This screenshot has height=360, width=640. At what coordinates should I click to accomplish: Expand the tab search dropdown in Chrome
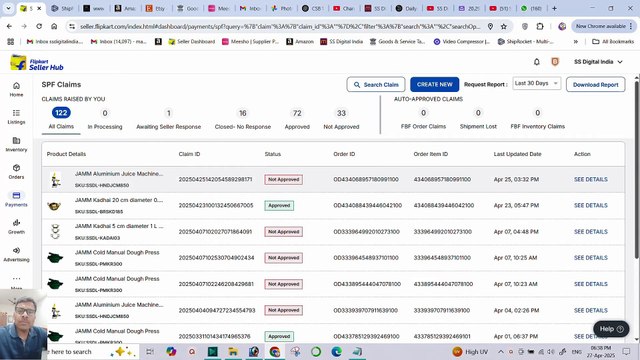[8, 8]
